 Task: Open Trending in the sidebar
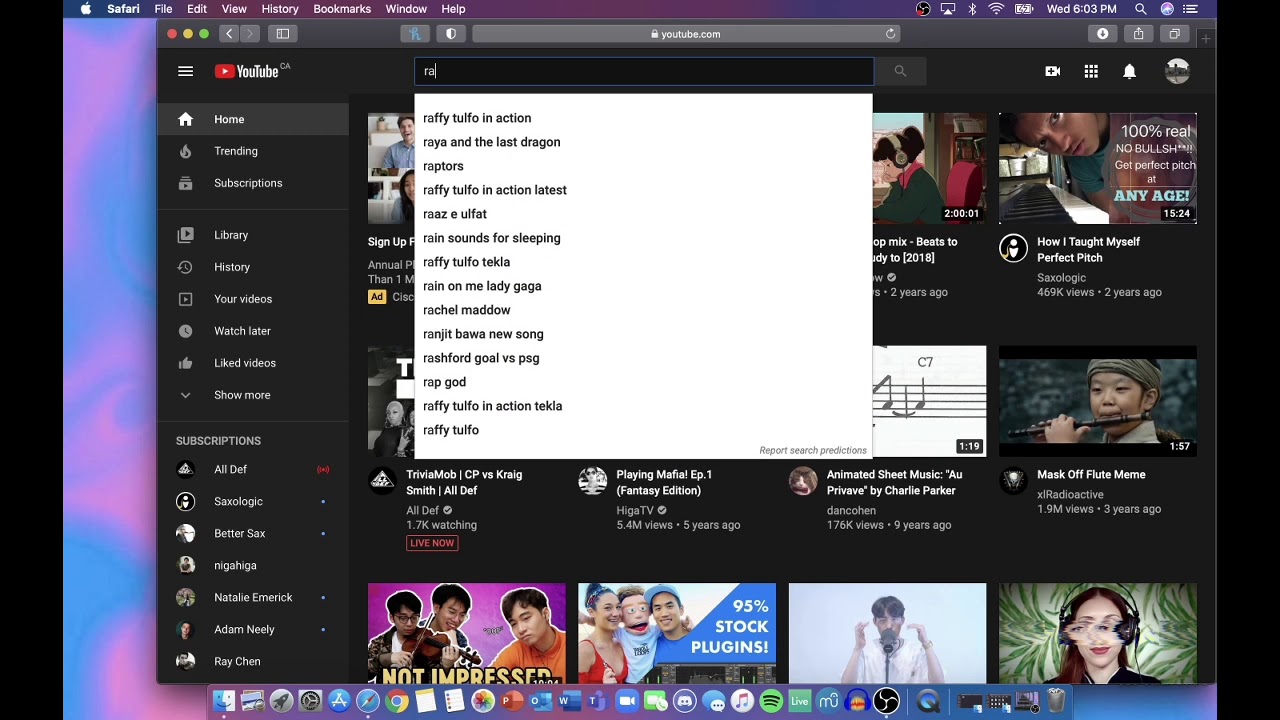pos(253,151)
